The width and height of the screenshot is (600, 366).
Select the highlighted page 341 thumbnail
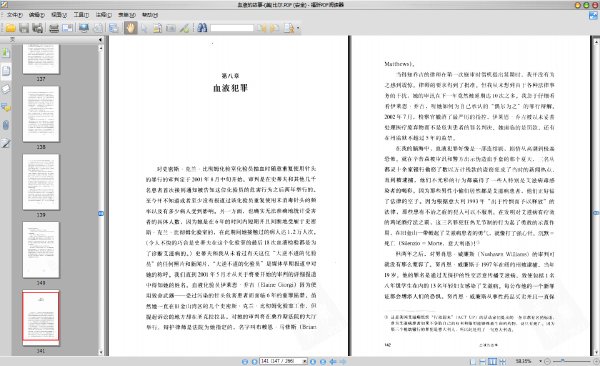click(x=41, y=317)
